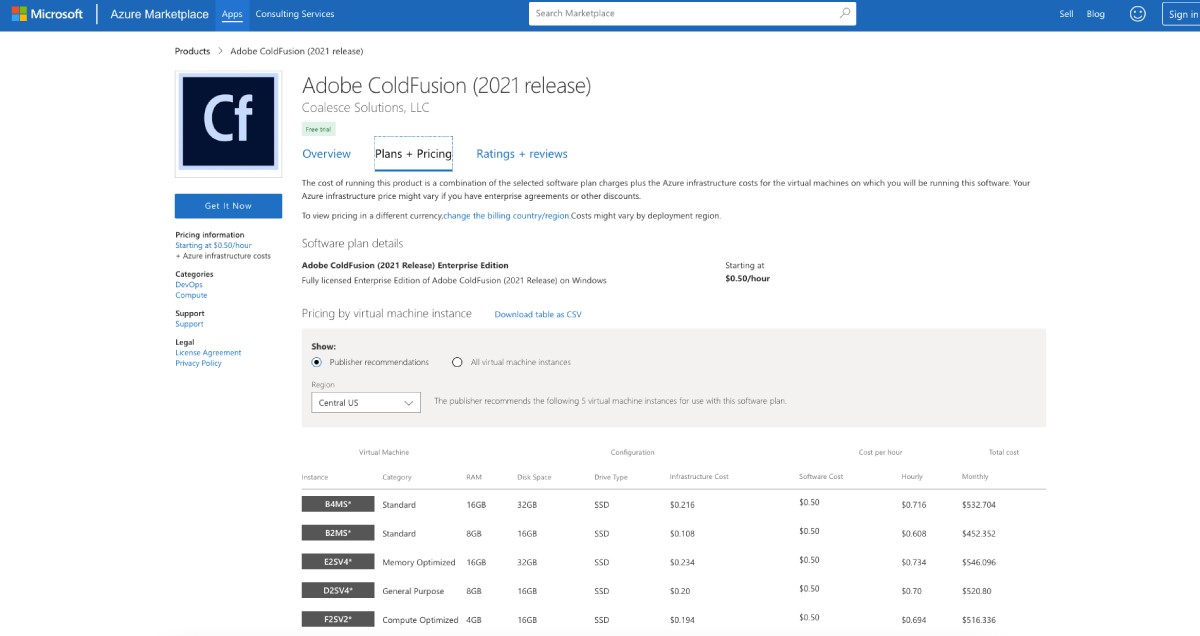Click the Get It Now button
Viewport: 1200px width, 636px height.
(x=228, y=205)
